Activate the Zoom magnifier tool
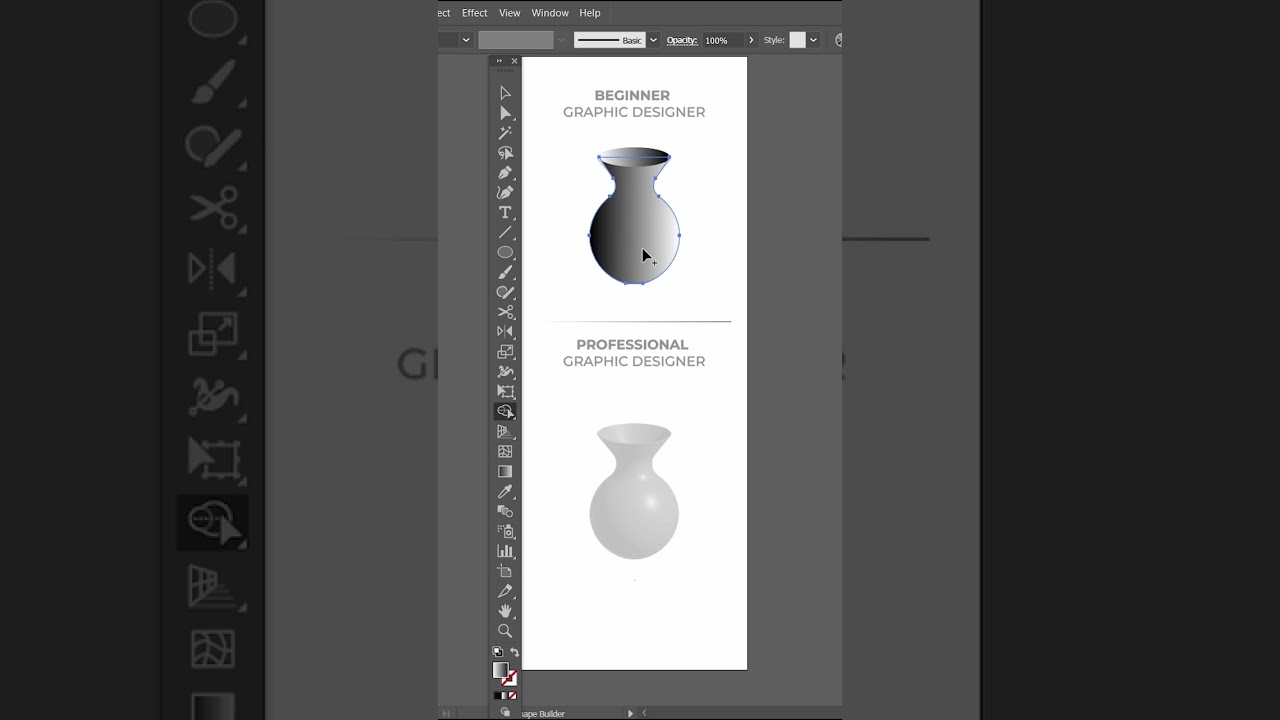Image resolution: width=1280 pixels, height=720 pixels. (505, 631)
